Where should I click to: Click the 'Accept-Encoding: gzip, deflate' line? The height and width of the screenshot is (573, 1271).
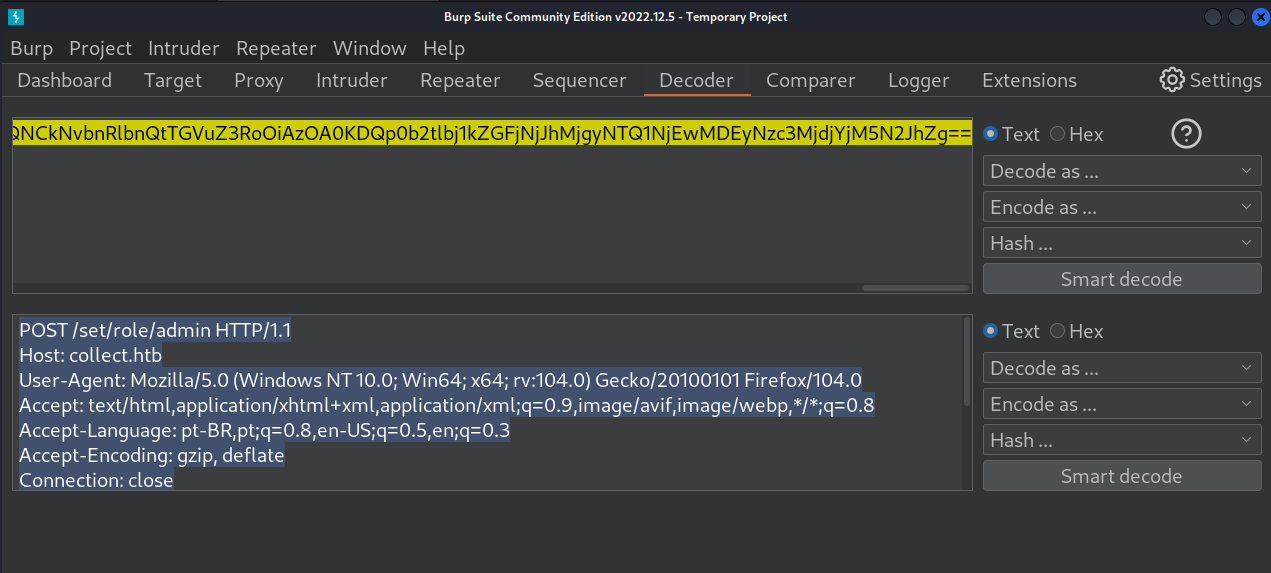coord(152,455)
